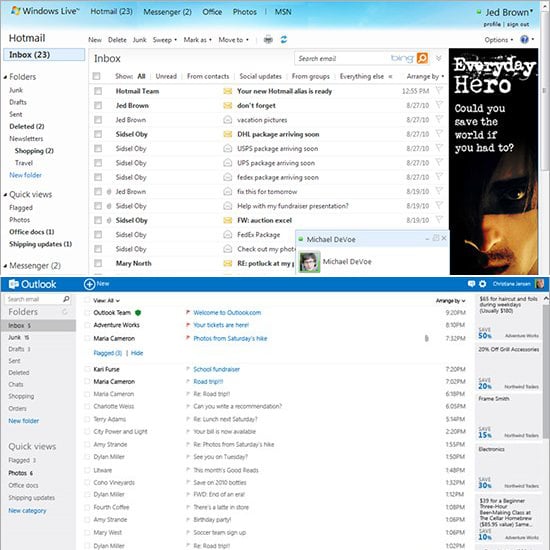Open the Options dropdown in Hotmail
The height and width of the screenshot is (550, 550).
[498, 40]
